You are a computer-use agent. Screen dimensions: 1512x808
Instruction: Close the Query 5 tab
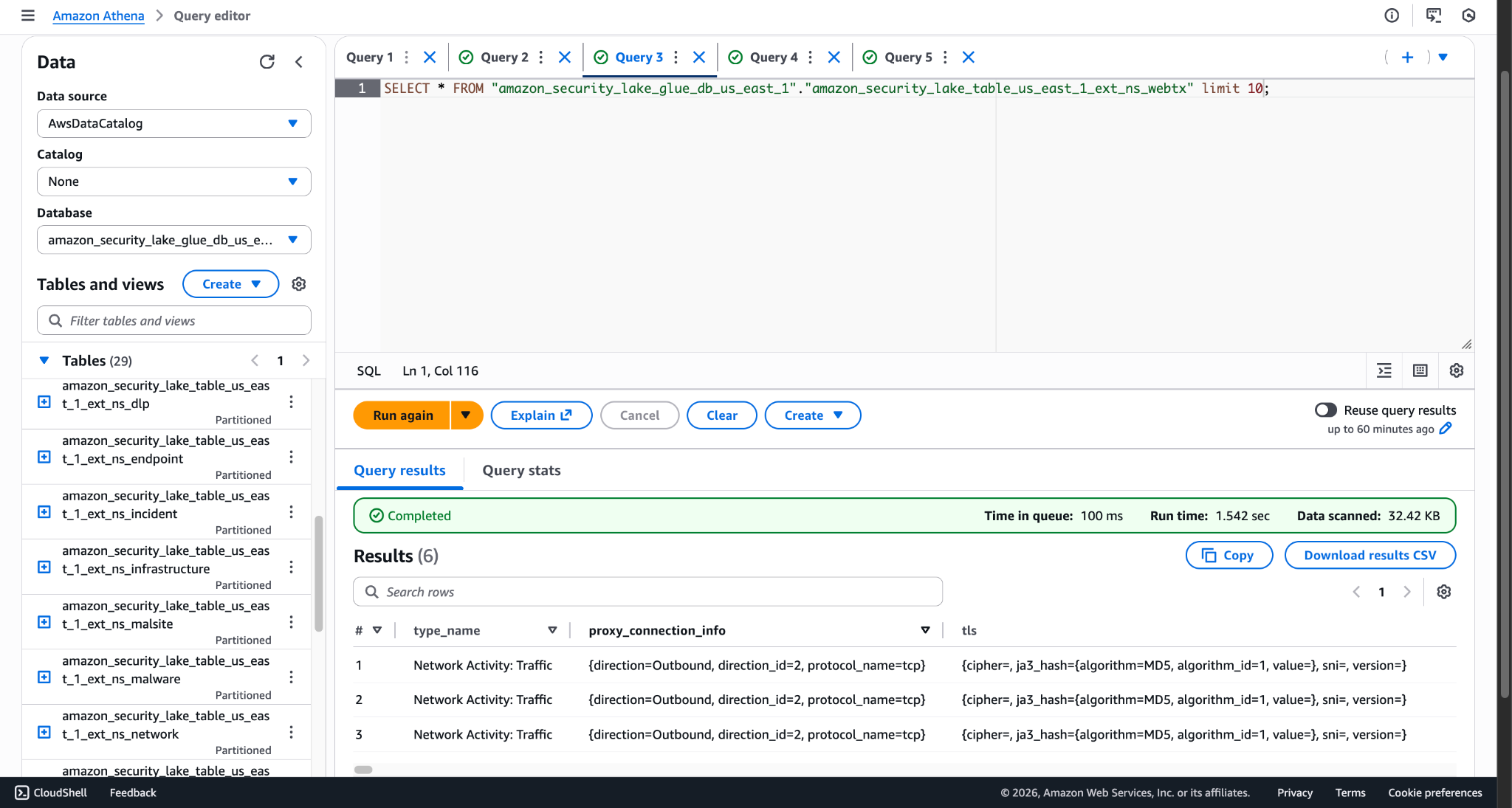pyautogui.click(x=969, y=57)
